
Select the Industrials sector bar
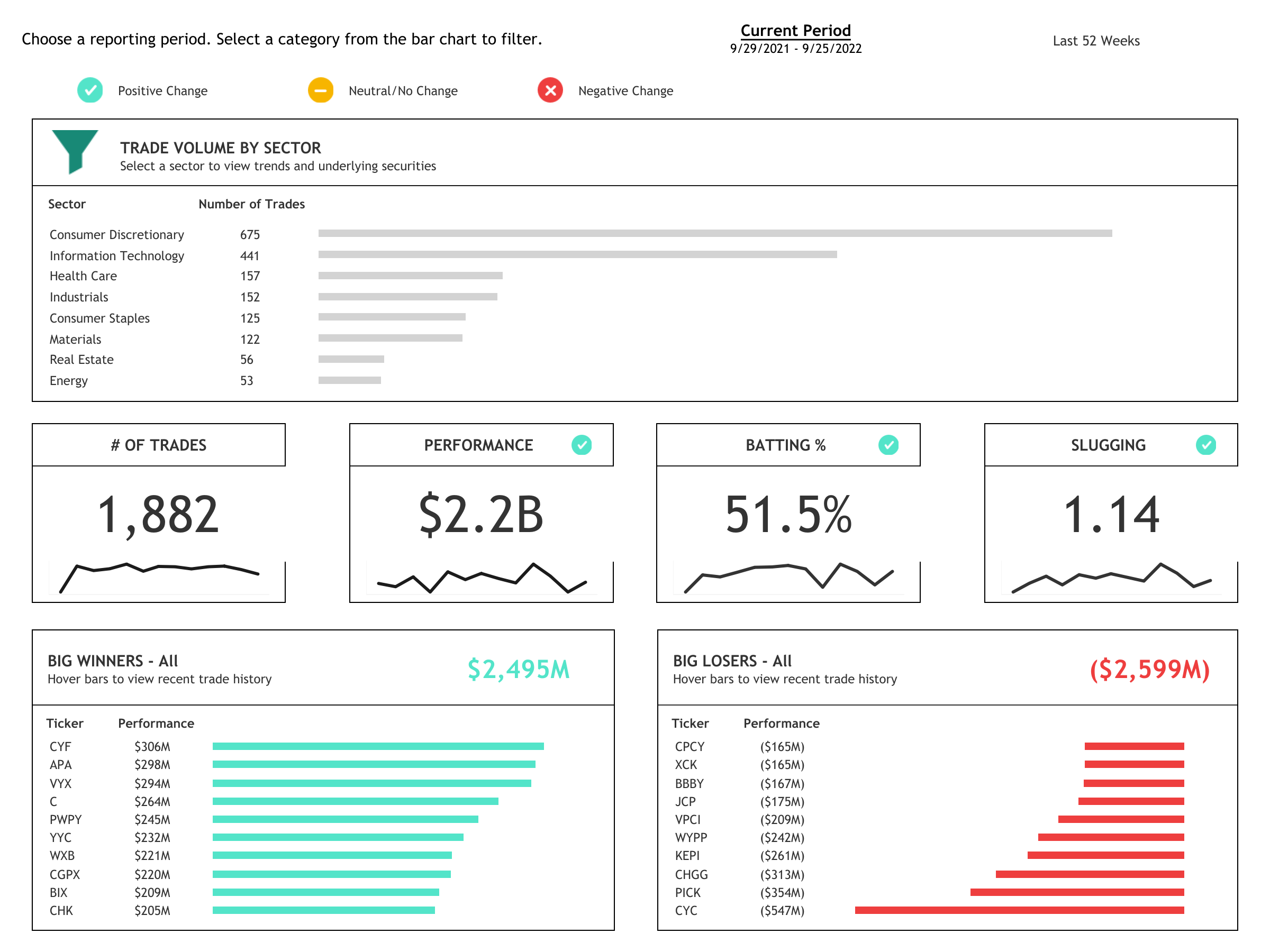pos(407,297)
